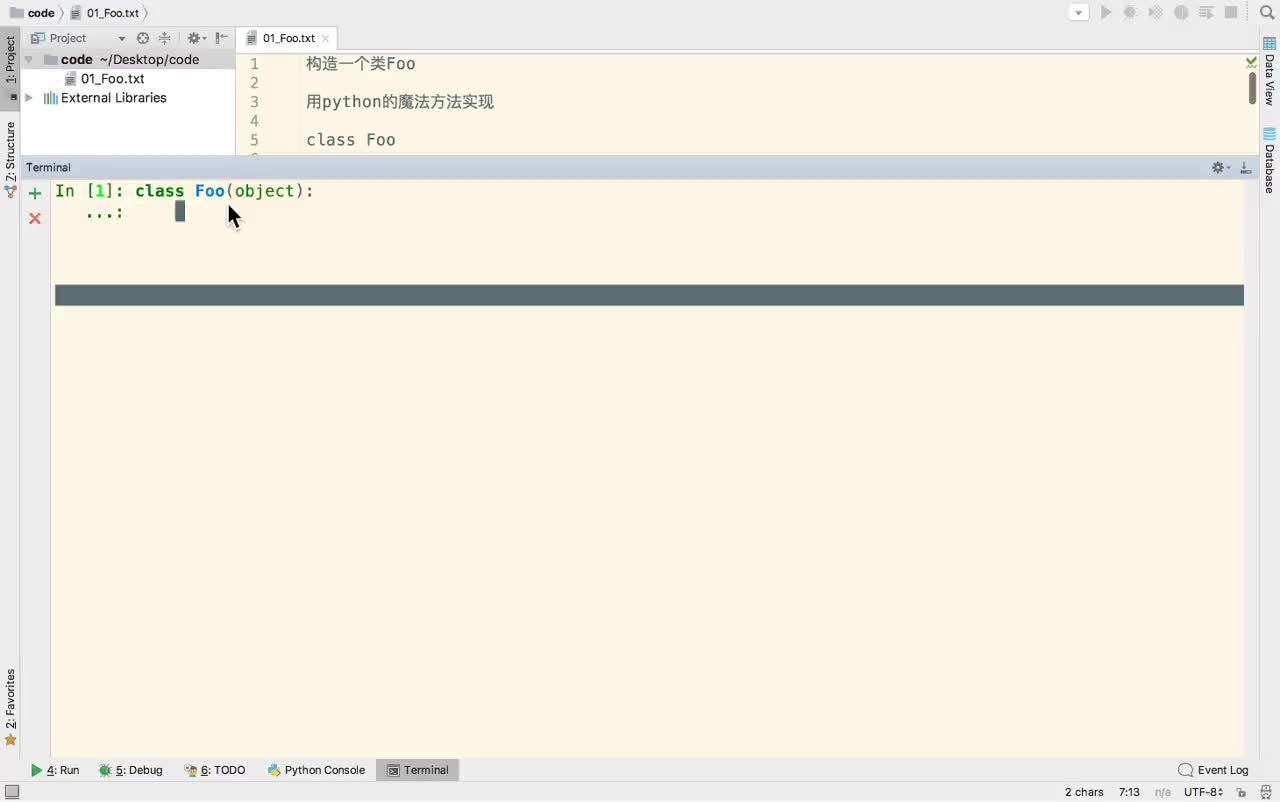Add a new Terminal session with plus icon
1280x802 pixels.
tap(34, 192)
